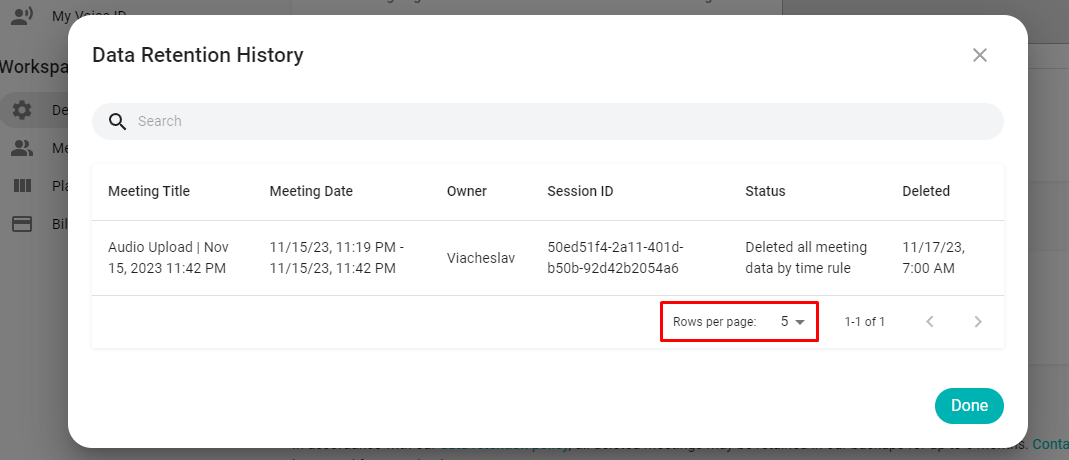Click the Owner column header
Viewport: 1069px width, 460px height.
click(467, 191)
